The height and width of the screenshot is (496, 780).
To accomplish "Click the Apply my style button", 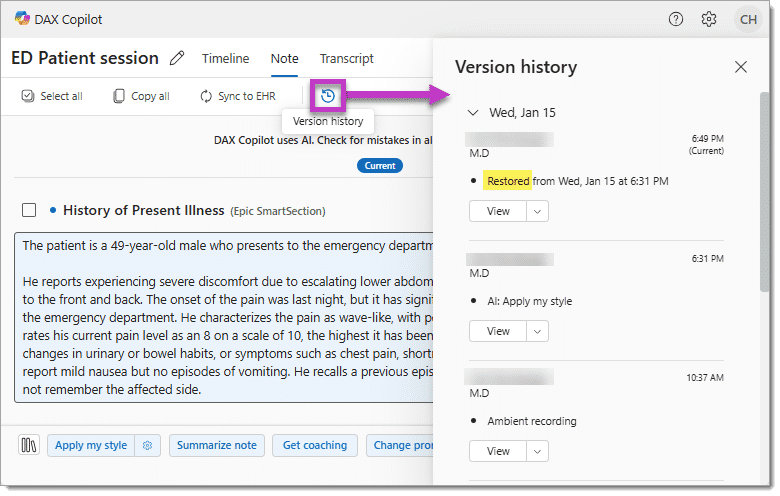I will [91, 445].
